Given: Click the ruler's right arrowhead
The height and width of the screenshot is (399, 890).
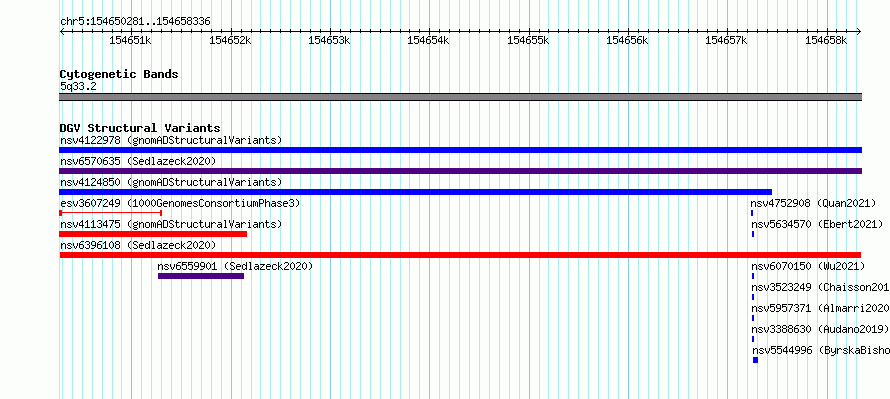Looking at the screenshot, I should (859, 32).
